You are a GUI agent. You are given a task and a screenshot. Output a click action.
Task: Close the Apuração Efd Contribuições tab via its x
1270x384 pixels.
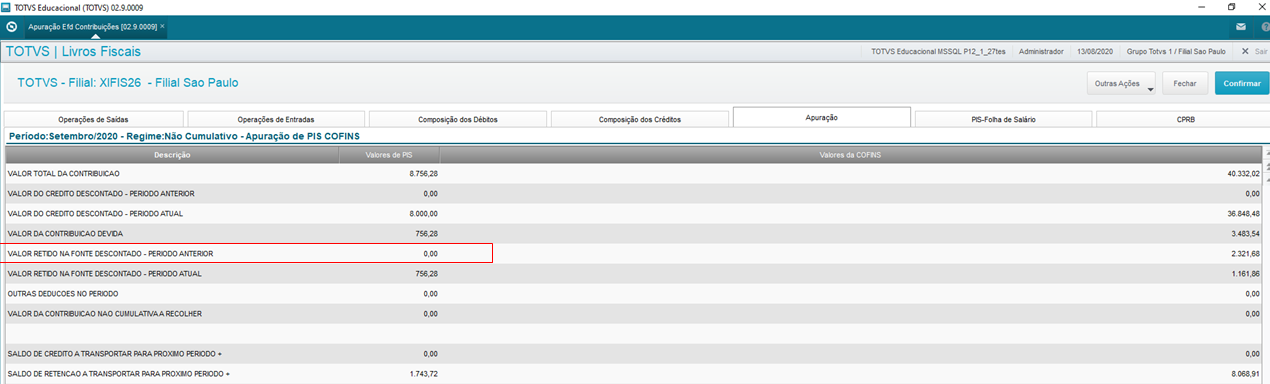point(162,26)
